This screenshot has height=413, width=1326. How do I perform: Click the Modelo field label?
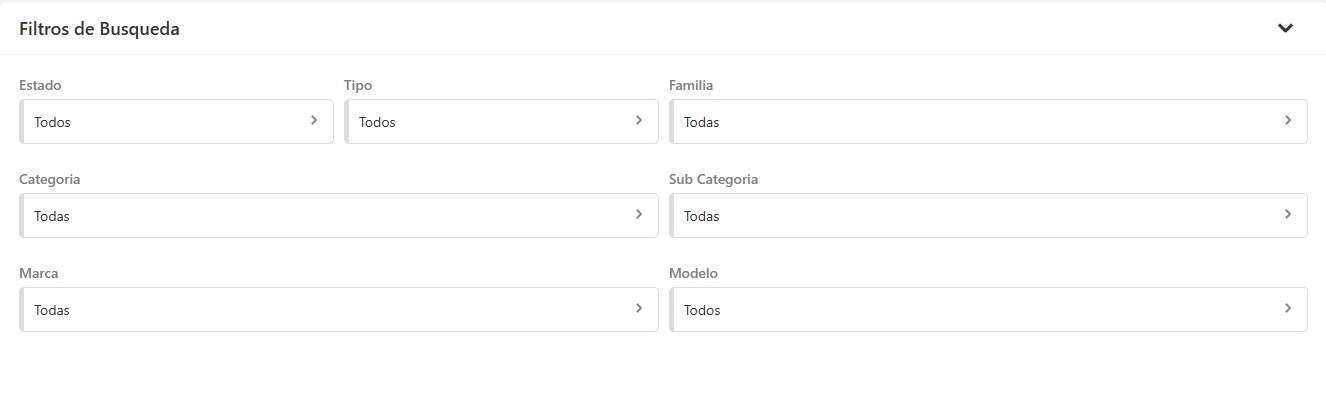(693, 274)
